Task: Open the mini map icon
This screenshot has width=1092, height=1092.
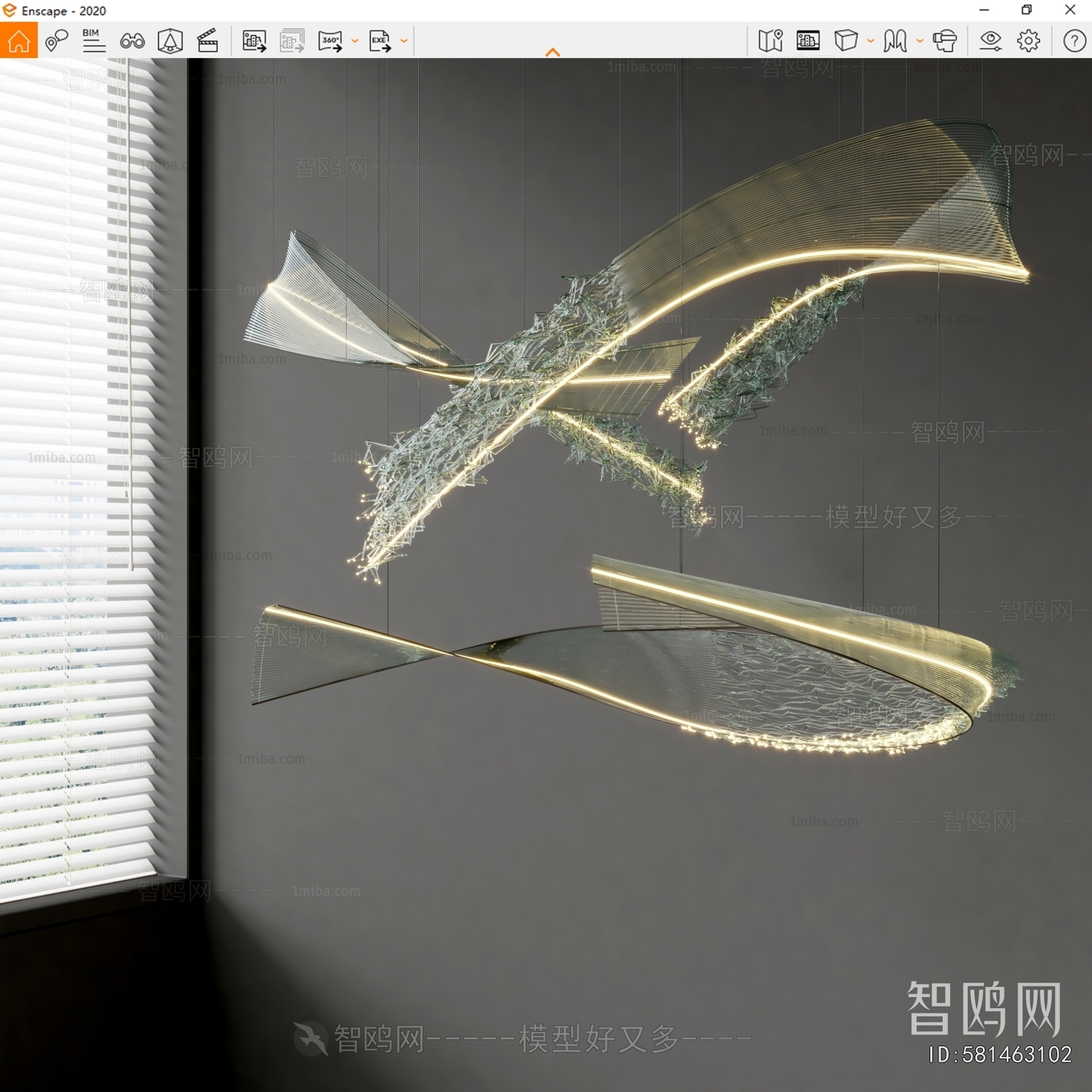Action: [771, 41]
